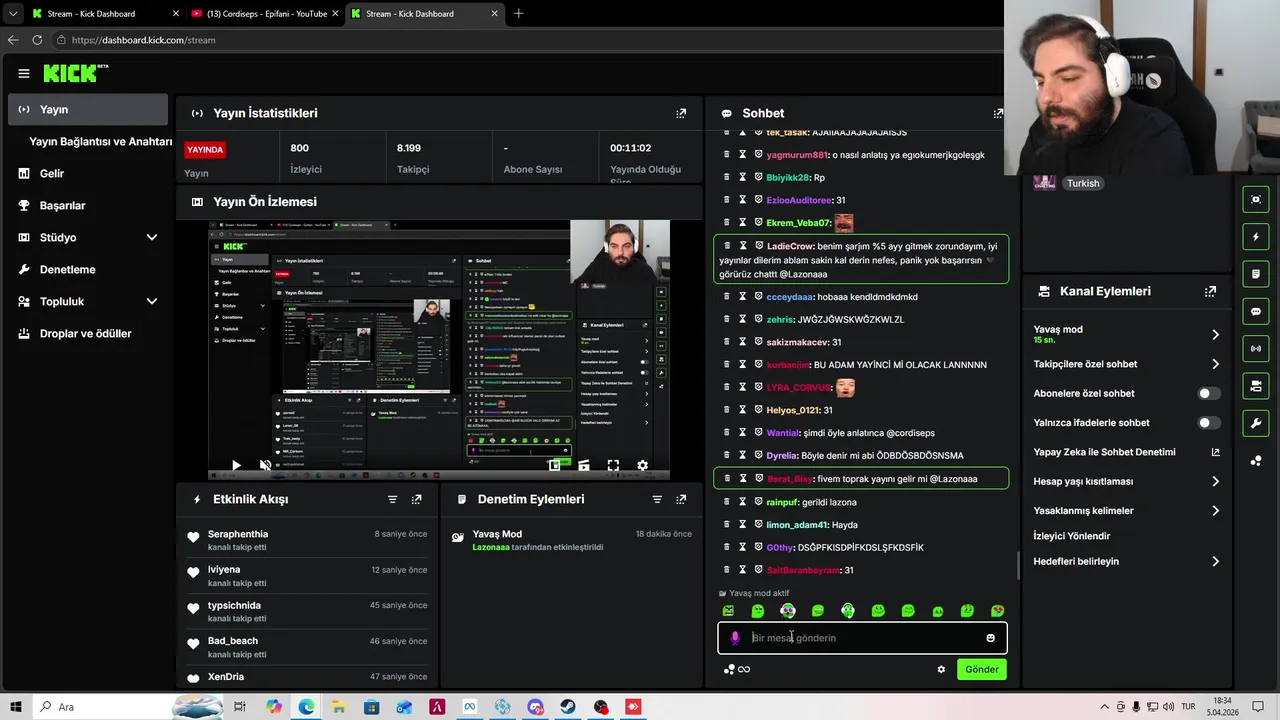Click the Kick logo in the header

[x=74, y=73]
